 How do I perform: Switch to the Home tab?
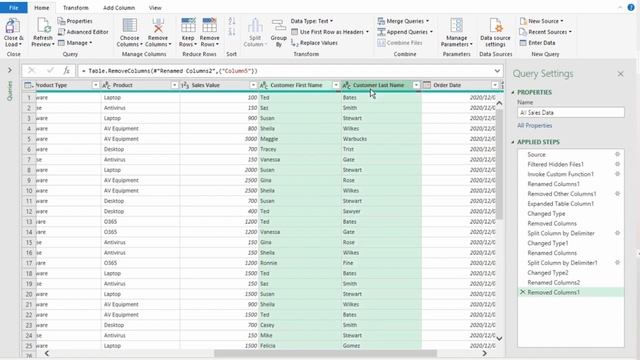coord(42,8)
